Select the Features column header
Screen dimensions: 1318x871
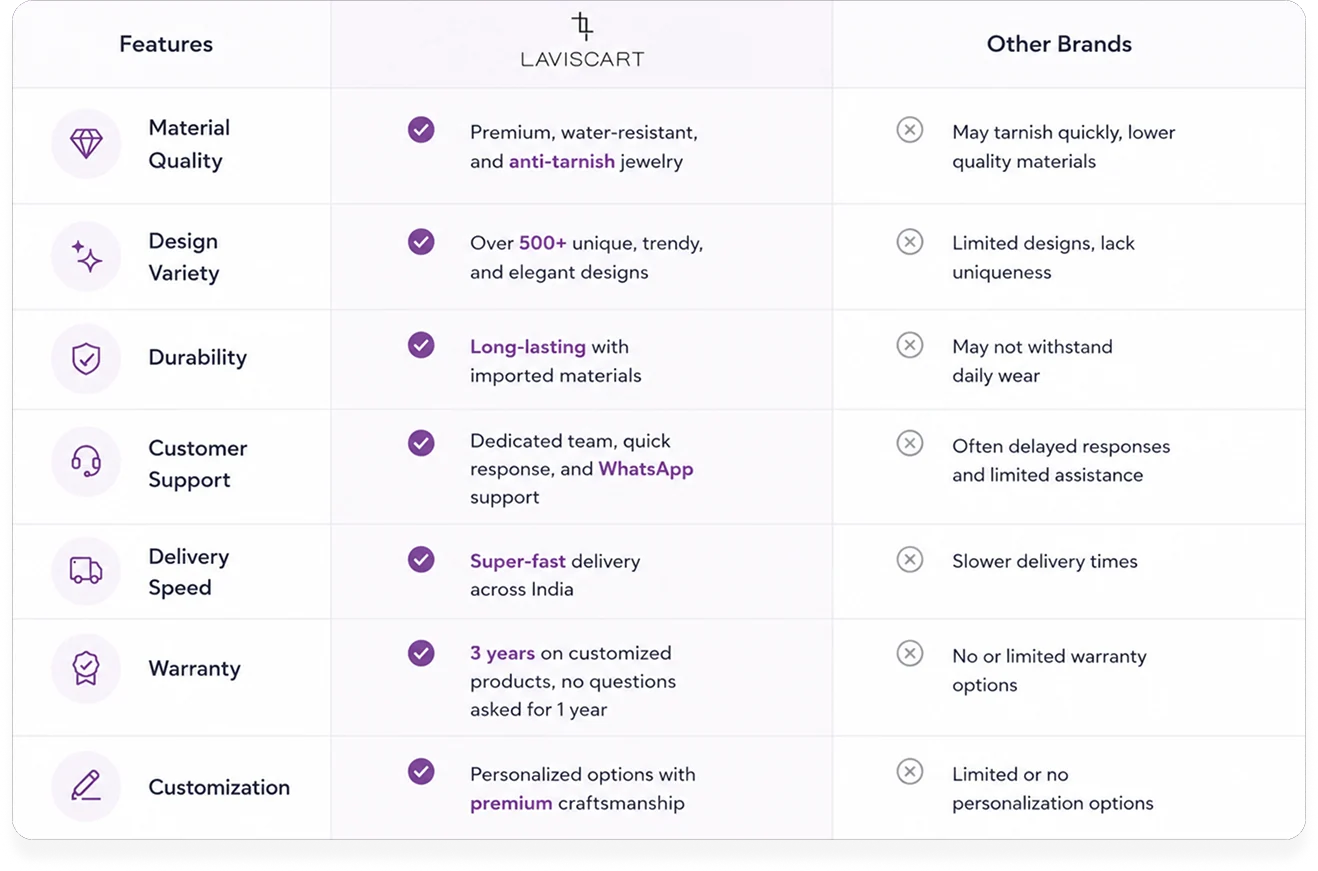coord(166,44)
